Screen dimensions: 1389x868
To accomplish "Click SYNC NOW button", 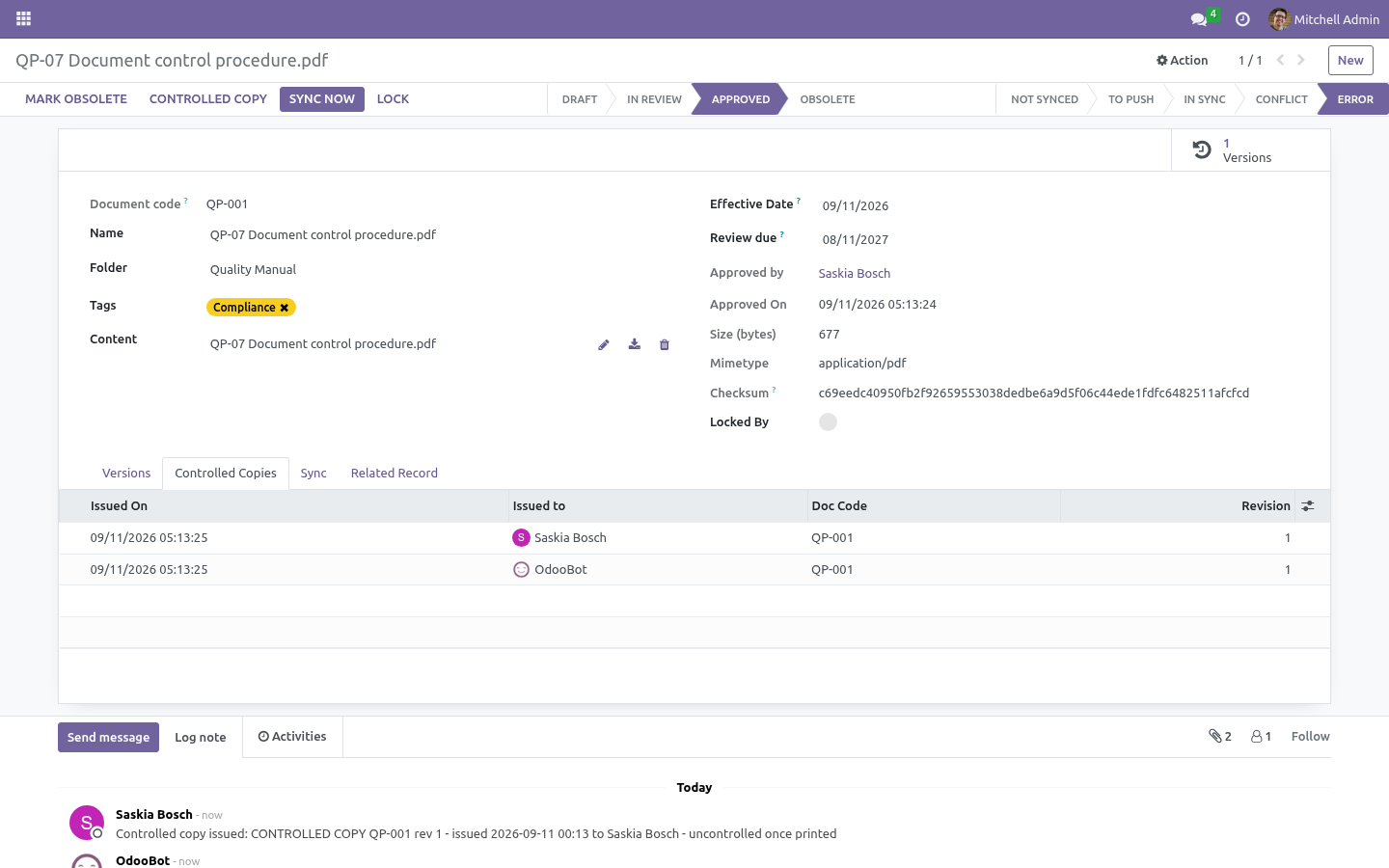I will coord(322,99).
